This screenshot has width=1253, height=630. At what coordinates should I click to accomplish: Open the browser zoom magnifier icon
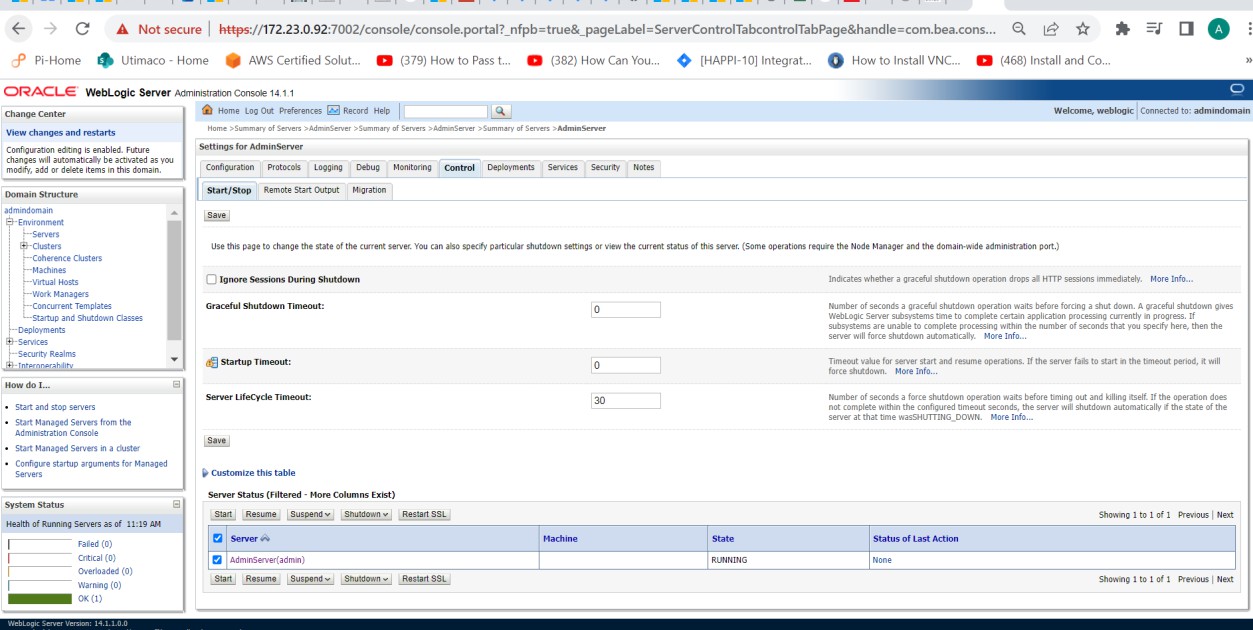pos(1018,29)
